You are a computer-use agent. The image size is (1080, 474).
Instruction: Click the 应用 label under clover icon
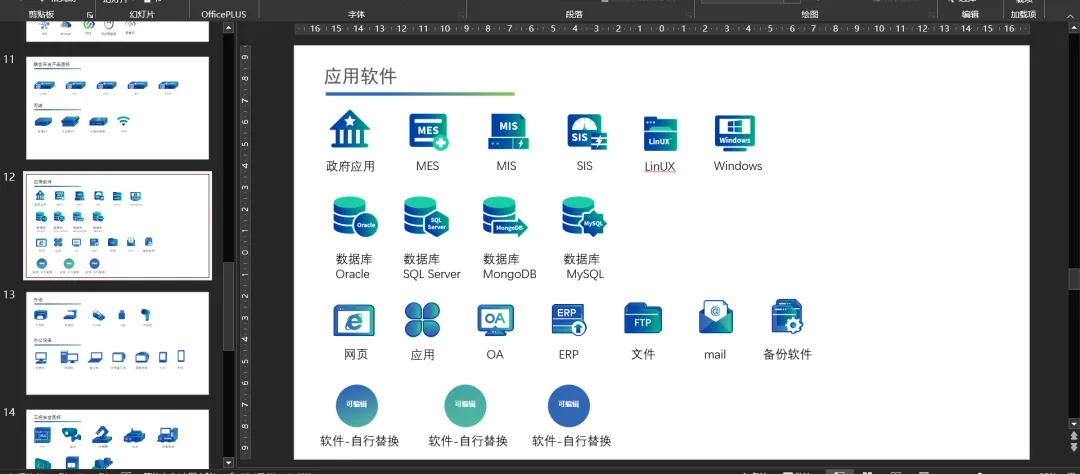click(422, 355)
